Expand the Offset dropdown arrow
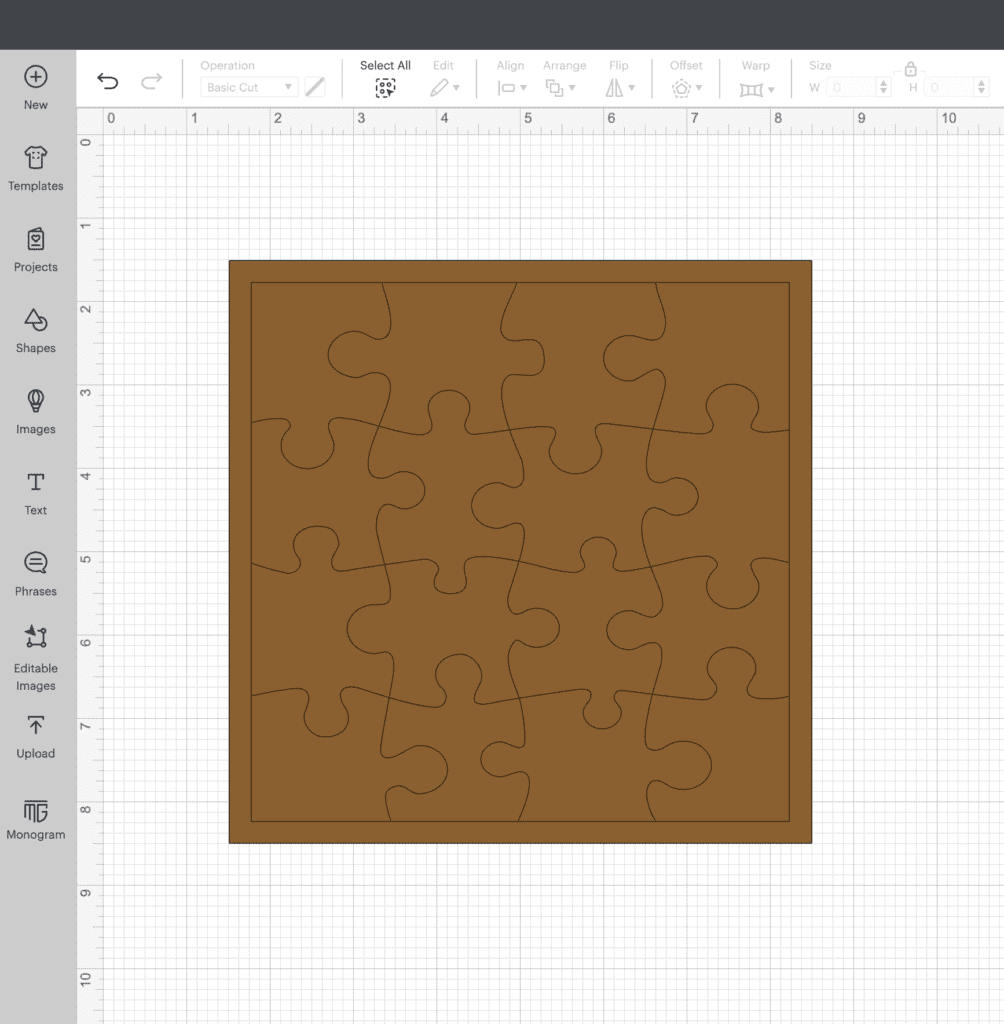The height and width of the screenshot is (1024, 1004). click(x=699, y=88)
